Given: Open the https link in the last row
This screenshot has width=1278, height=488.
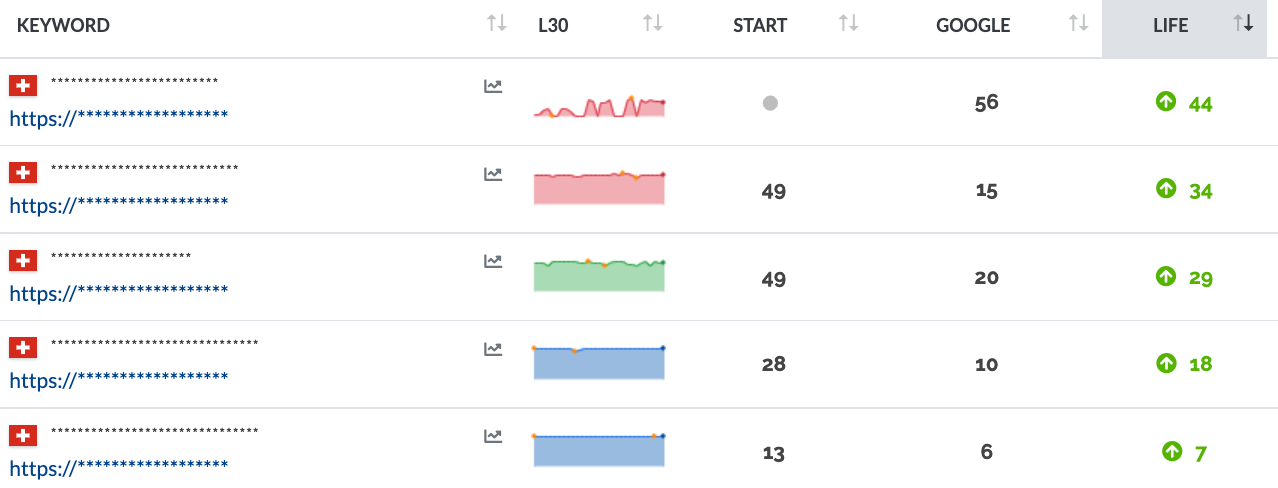Looking at the screenshot, I should [119, 466].
